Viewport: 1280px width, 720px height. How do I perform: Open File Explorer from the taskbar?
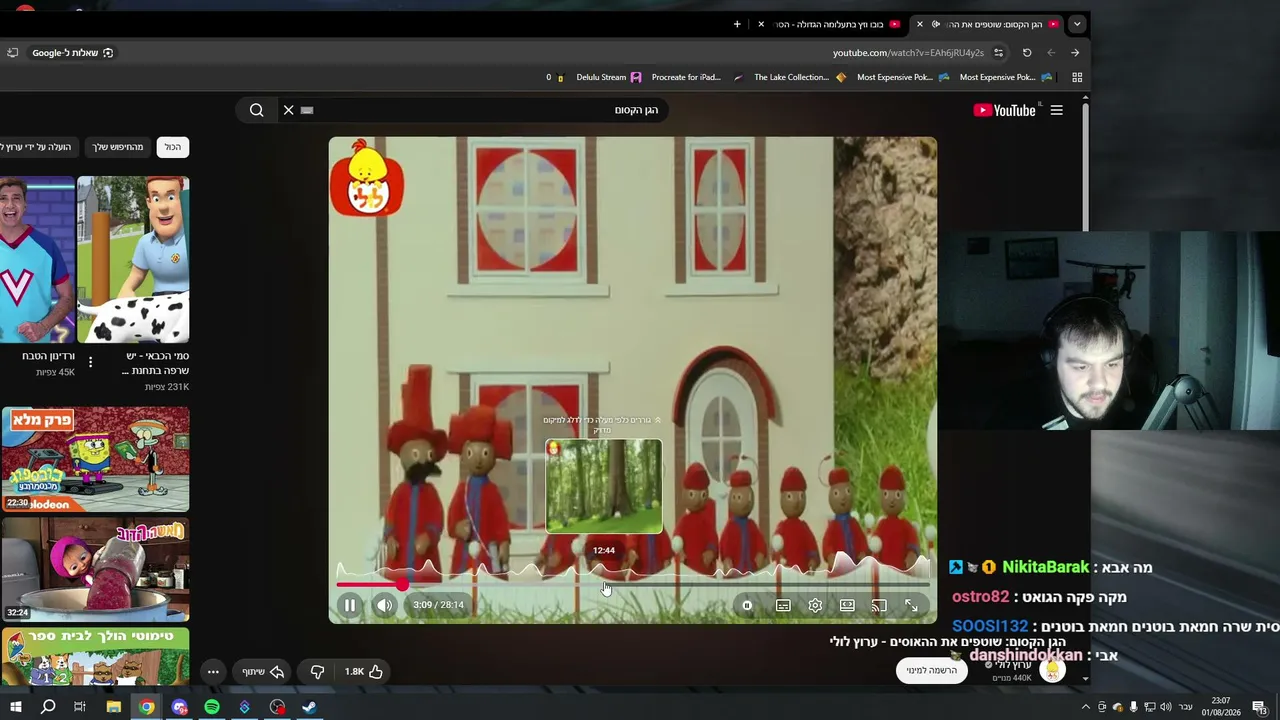114,707
